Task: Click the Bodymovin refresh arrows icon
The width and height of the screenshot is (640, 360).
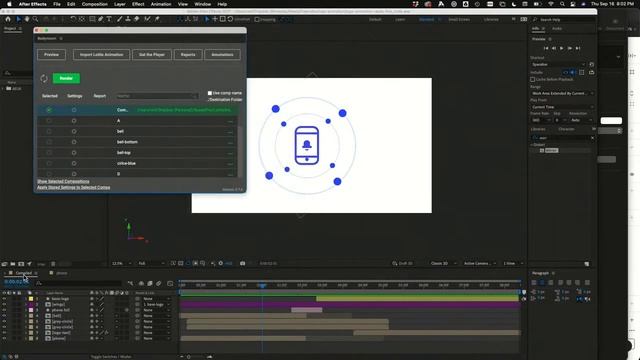Action: (x=44, y=78)
